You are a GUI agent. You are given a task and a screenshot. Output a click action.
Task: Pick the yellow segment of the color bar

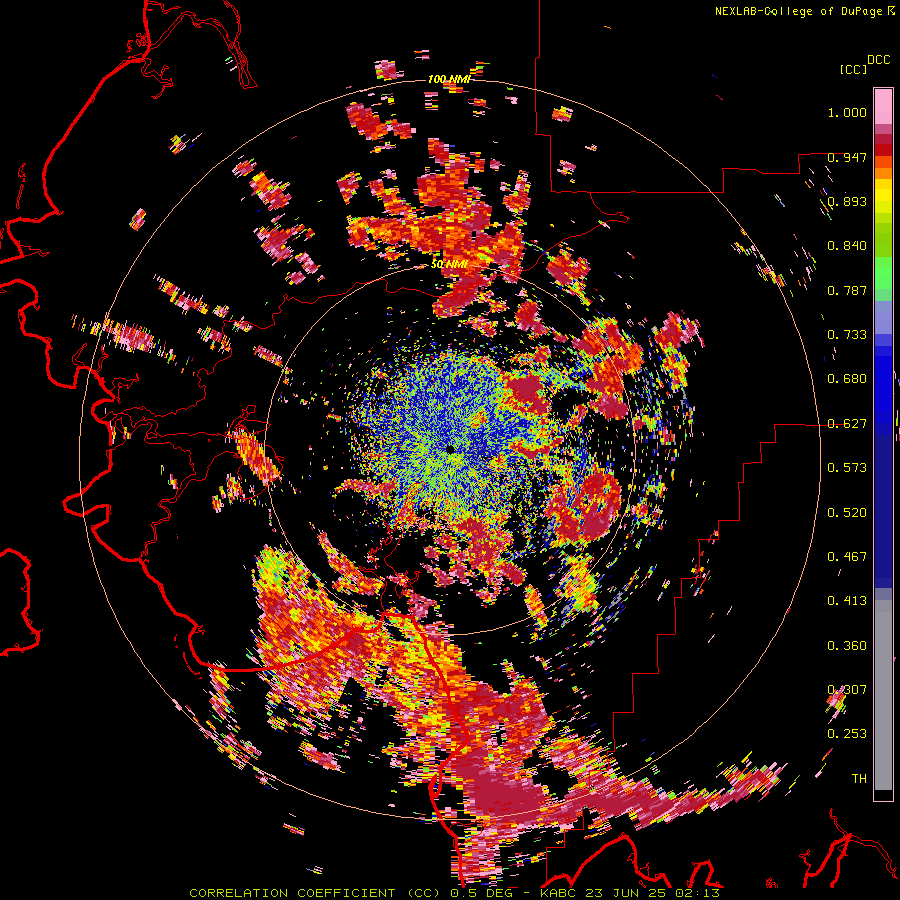[x=883, y=196]
